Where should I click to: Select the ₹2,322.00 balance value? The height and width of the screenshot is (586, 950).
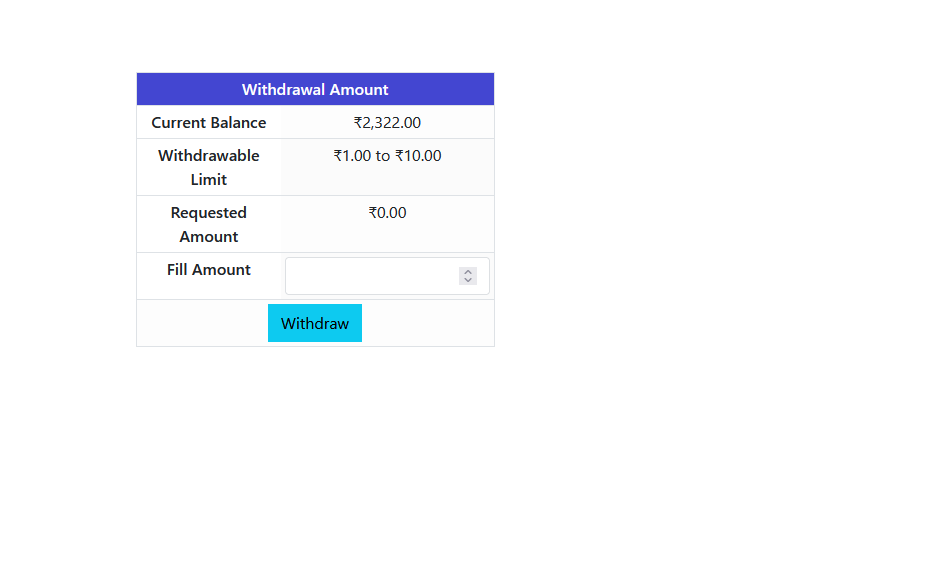click(x=387, y=122)
